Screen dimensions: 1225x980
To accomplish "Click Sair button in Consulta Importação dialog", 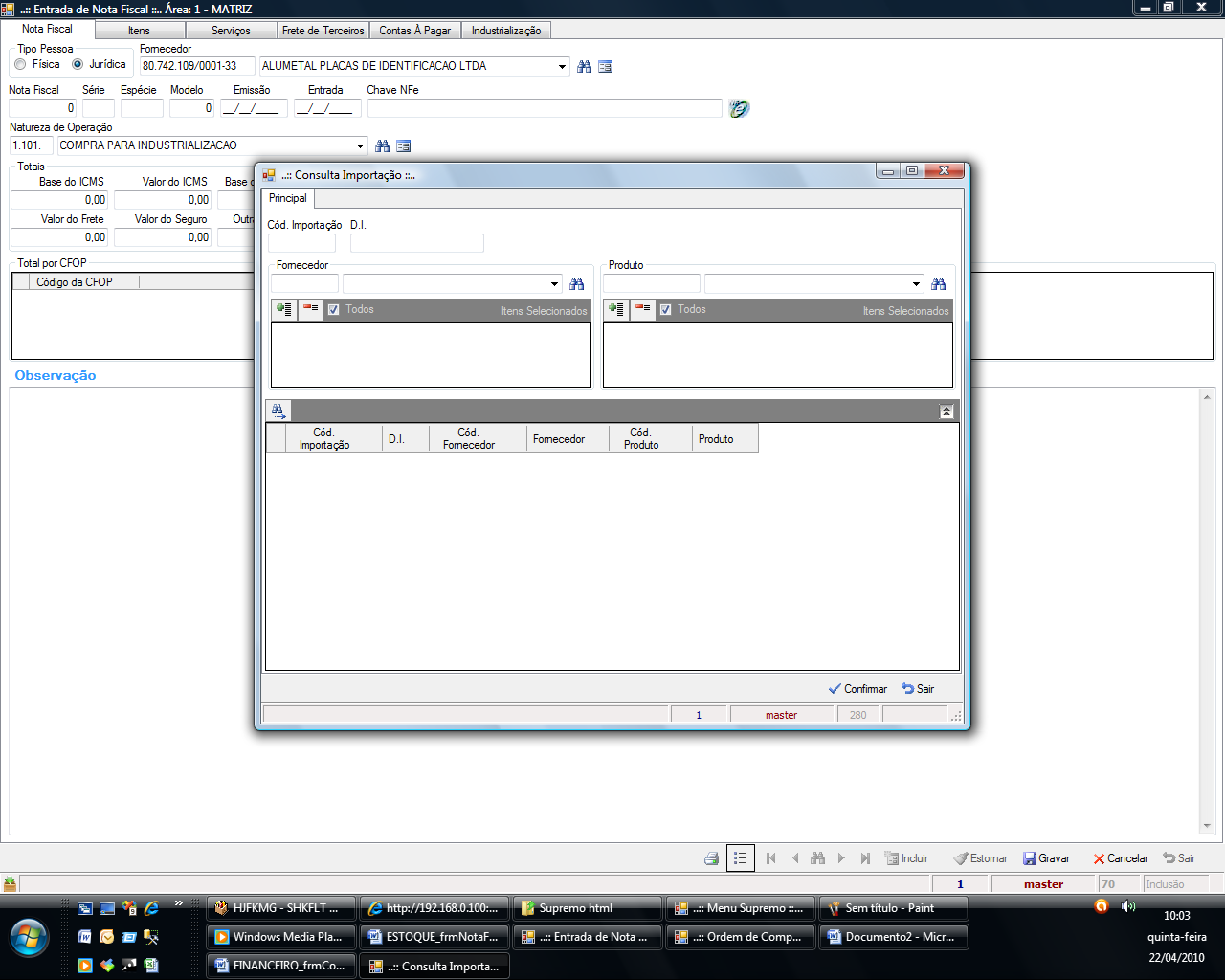I will [918, 689].
